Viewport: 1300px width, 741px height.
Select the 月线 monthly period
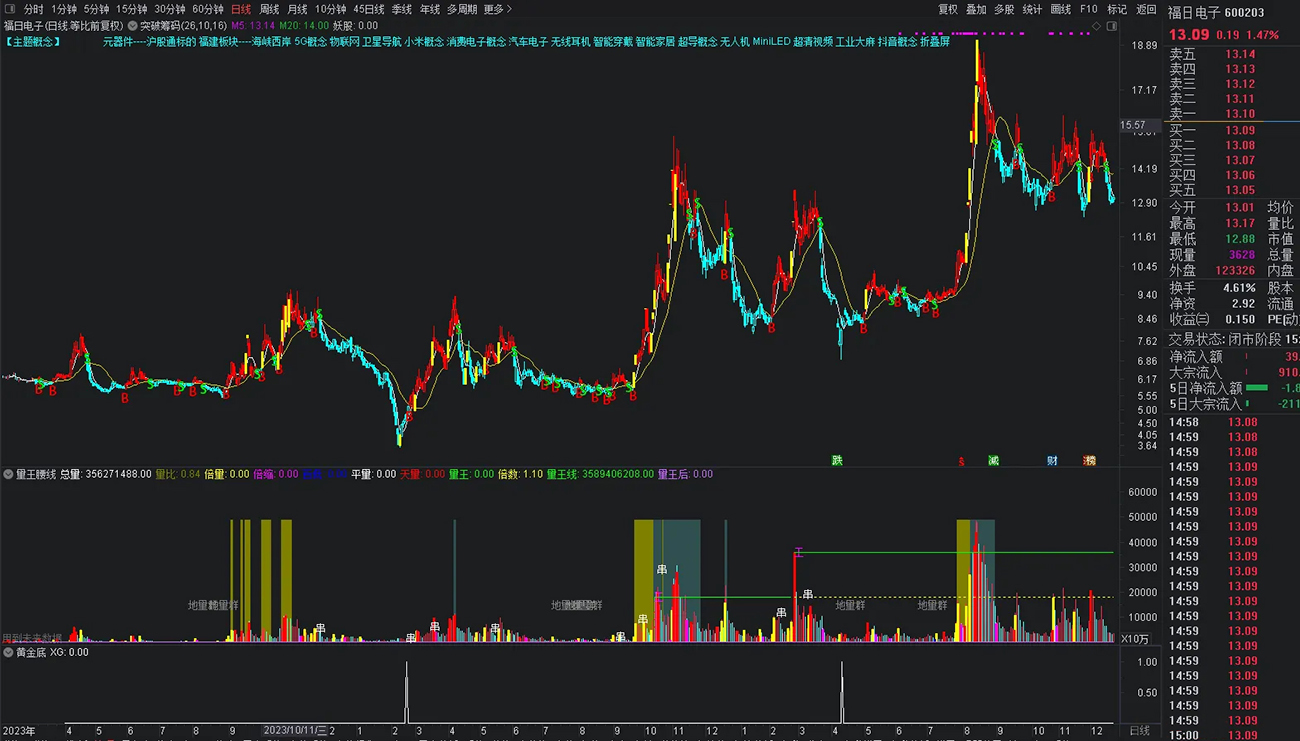tap(297, 9)
